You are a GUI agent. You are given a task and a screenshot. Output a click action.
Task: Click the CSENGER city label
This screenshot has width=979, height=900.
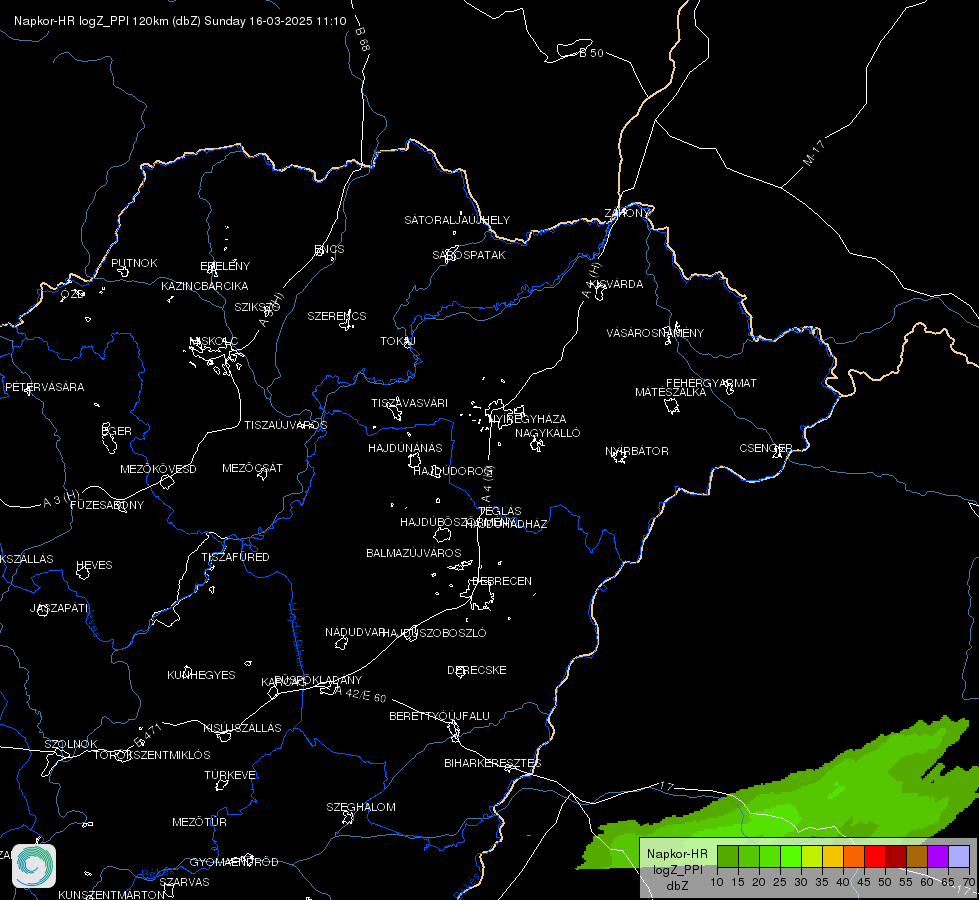coord(766,448)
